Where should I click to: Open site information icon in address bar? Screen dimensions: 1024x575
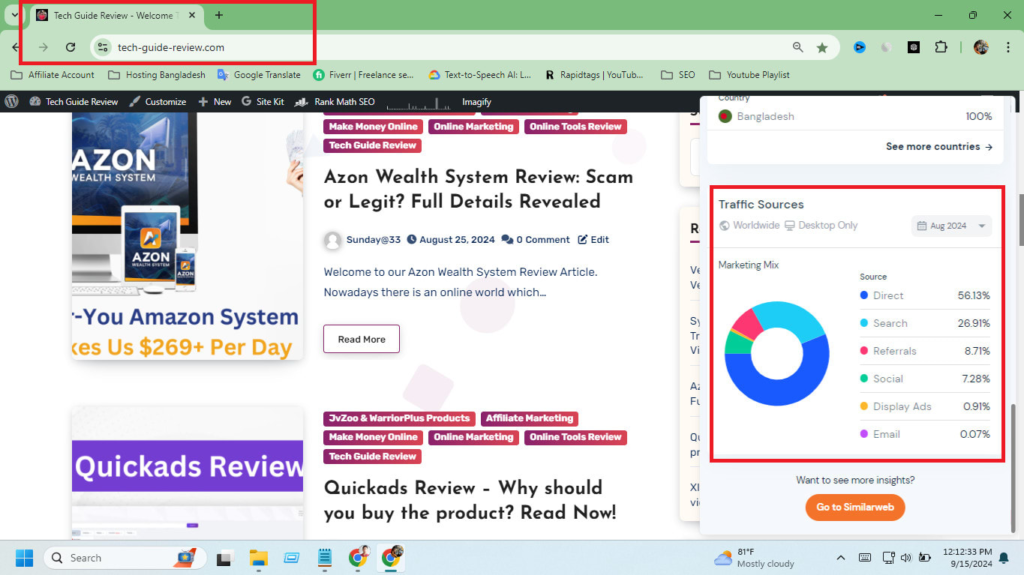pyautogui.click(x=103, y=47)
